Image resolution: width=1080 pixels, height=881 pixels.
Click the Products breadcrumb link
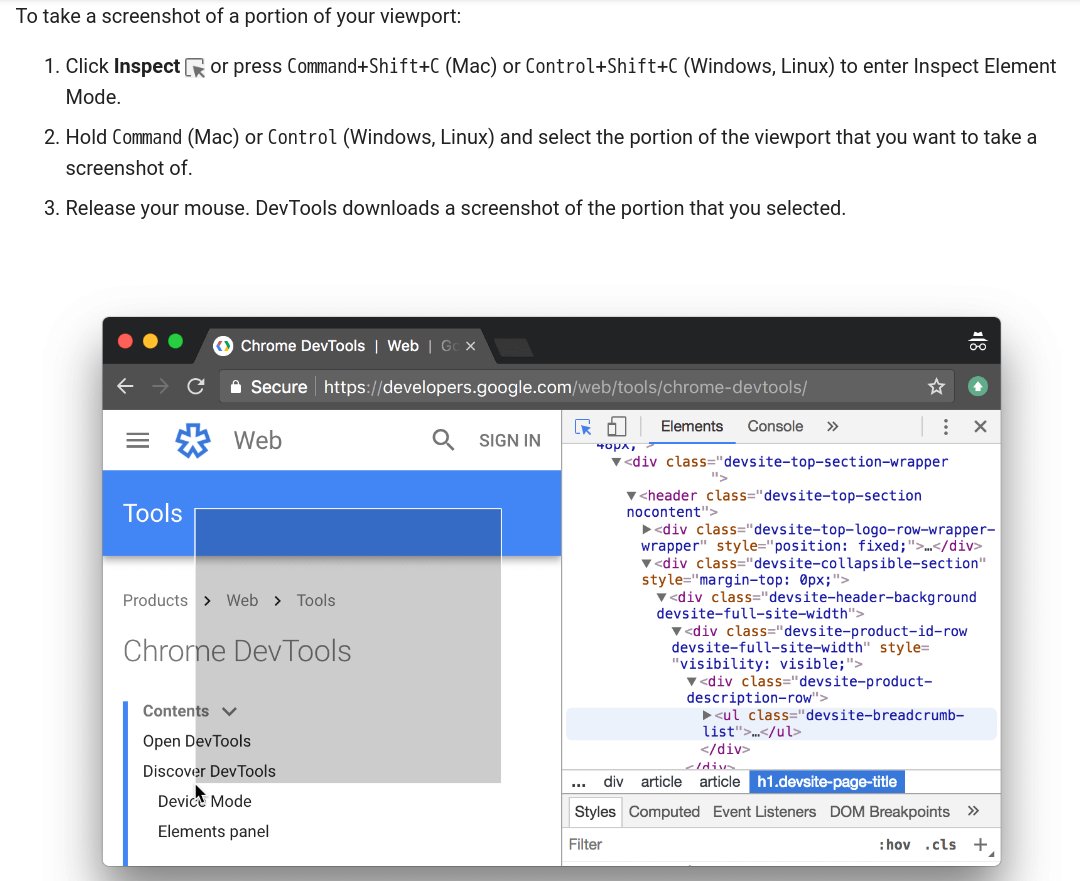[155, 601]
